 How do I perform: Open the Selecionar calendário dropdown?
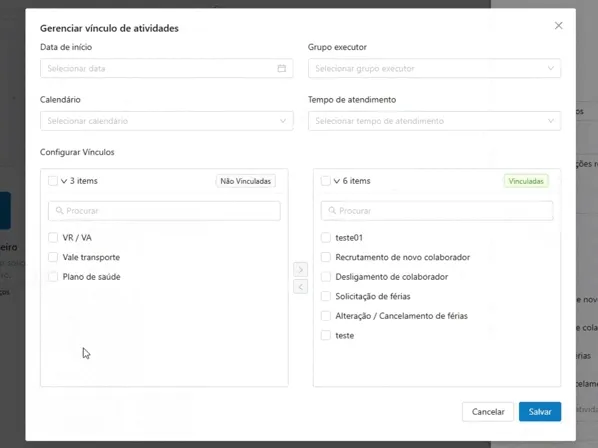coord(167,121)
